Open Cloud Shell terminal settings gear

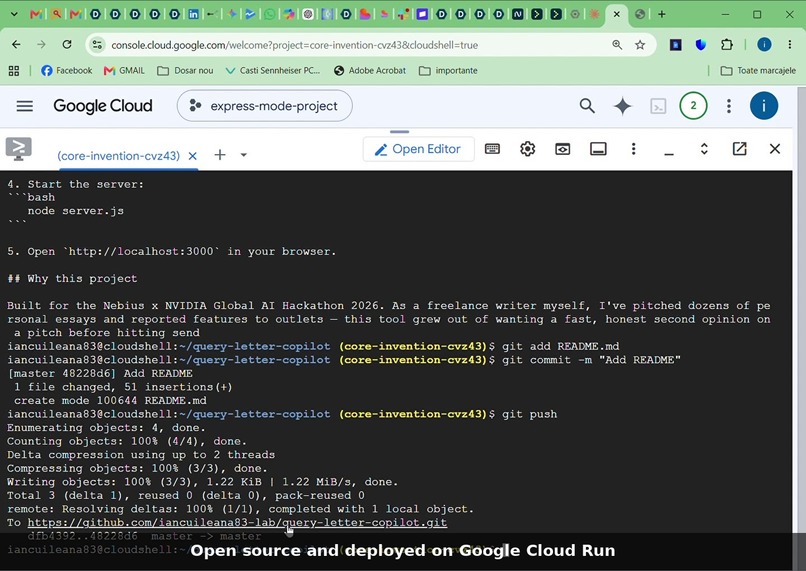527,149
